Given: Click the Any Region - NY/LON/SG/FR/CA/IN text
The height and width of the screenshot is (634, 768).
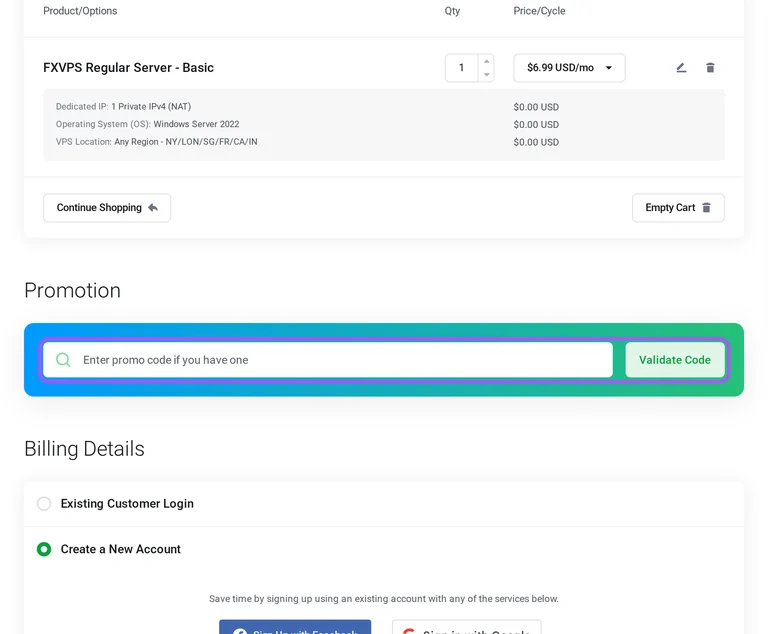Looking at the screenshot, I should (x=186, y=142).
